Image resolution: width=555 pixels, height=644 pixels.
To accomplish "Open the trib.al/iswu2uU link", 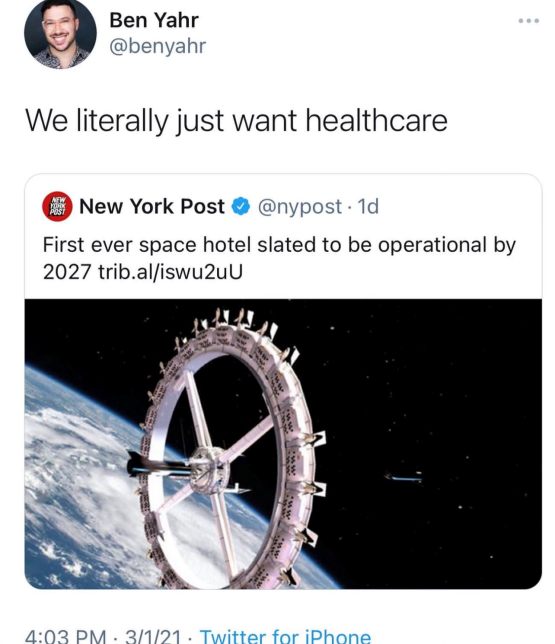I will [x=170, y=271].
